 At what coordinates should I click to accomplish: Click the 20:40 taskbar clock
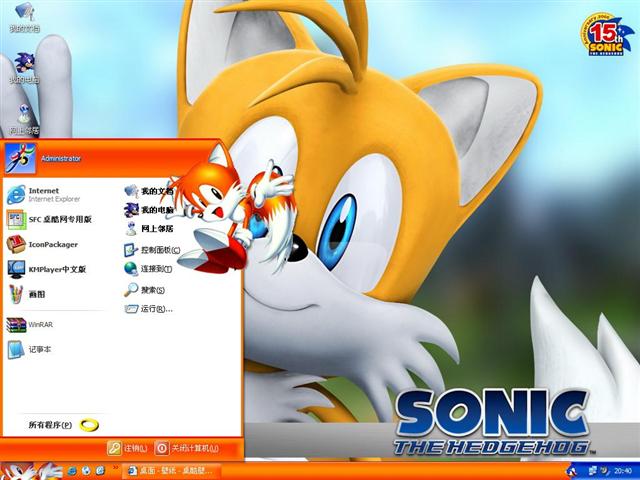[623, 471]
